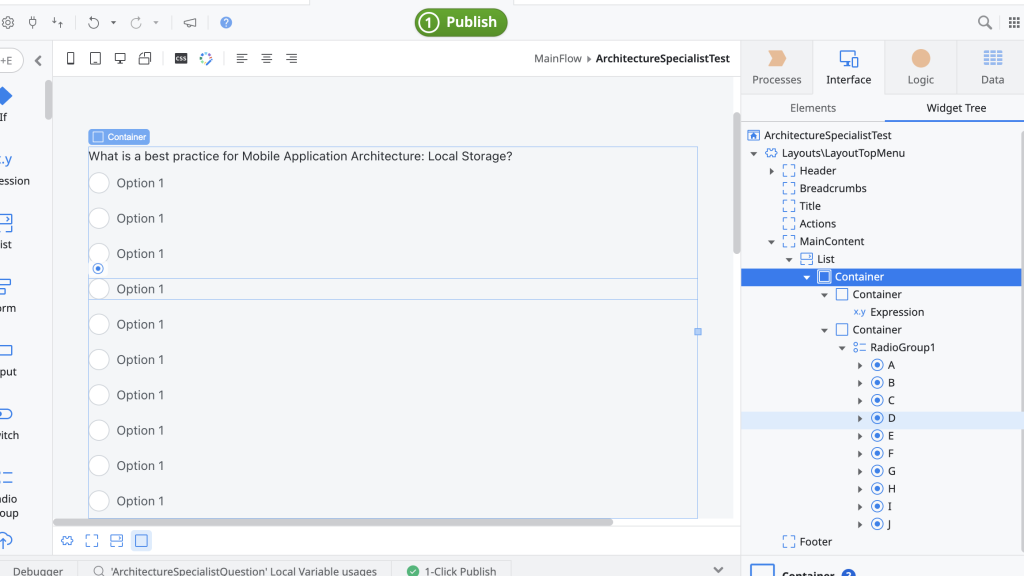Click the green Publish button
Screen dimensions: 1024x576
[x=461, y=22]
